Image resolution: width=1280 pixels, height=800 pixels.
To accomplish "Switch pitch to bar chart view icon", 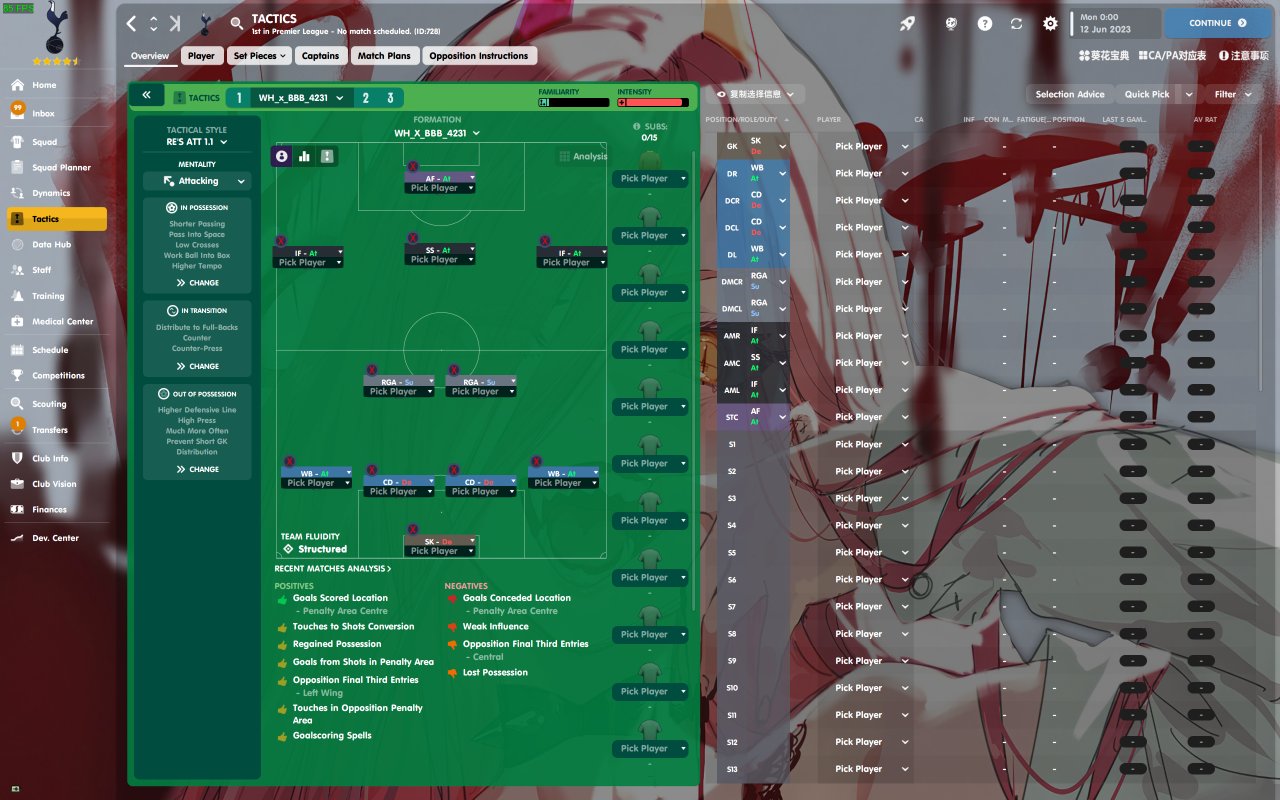I will 304,156.
